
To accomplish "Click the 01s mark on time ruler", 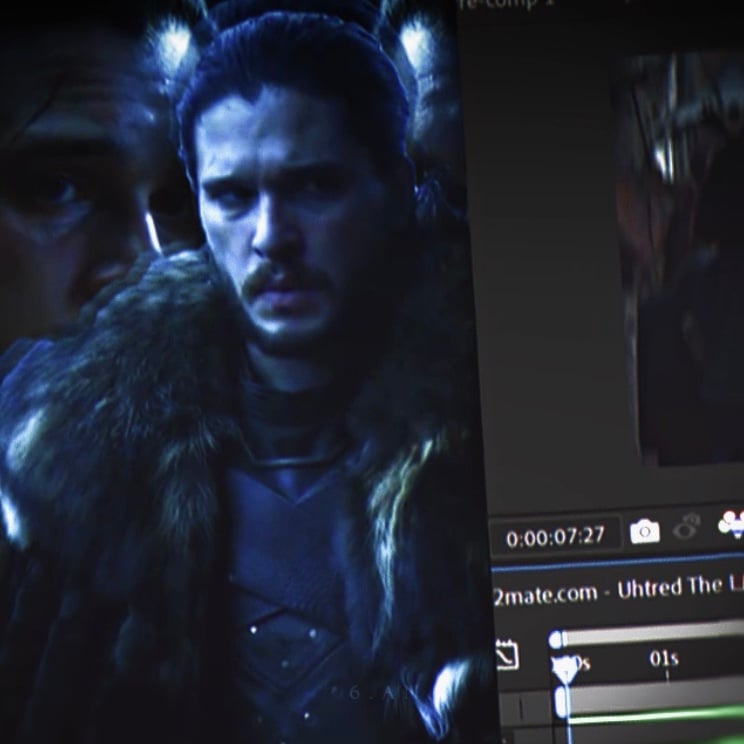I will 664,659.
